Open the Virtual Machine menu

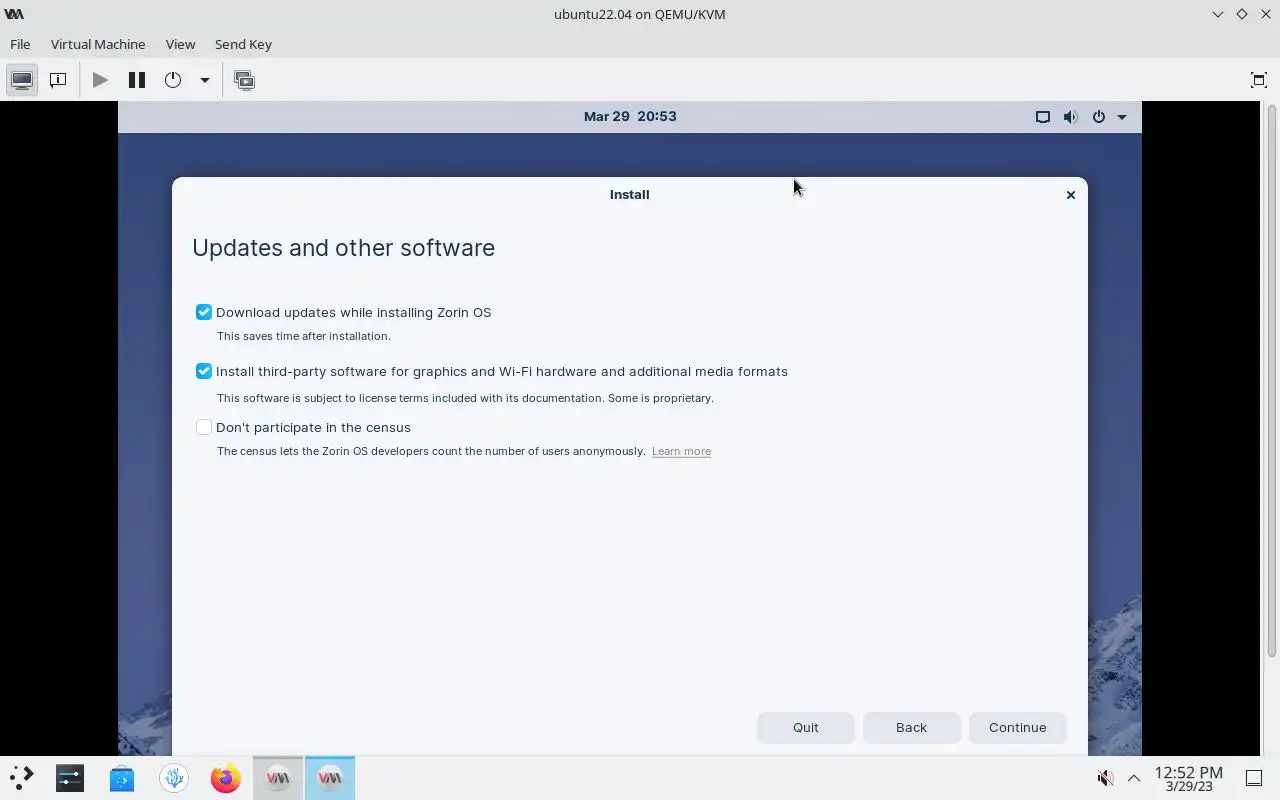98,44
